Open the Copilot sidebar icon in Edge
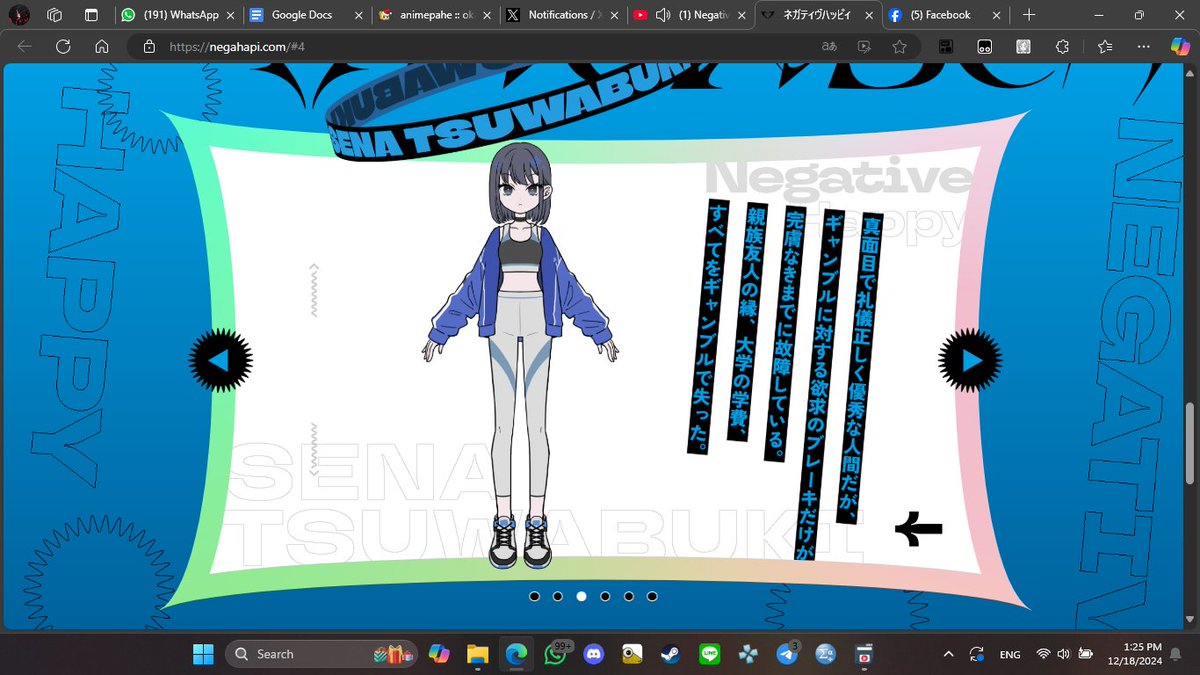The height and width of the screenshot is (675, 1200). pos(1181,45)
